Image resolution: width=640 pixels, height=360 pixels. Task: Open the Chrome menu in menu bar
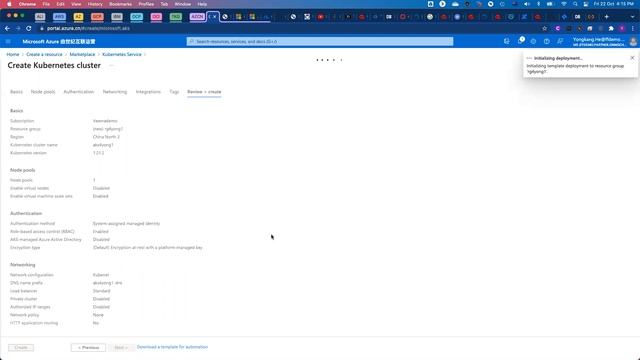[x=27, y=4]
